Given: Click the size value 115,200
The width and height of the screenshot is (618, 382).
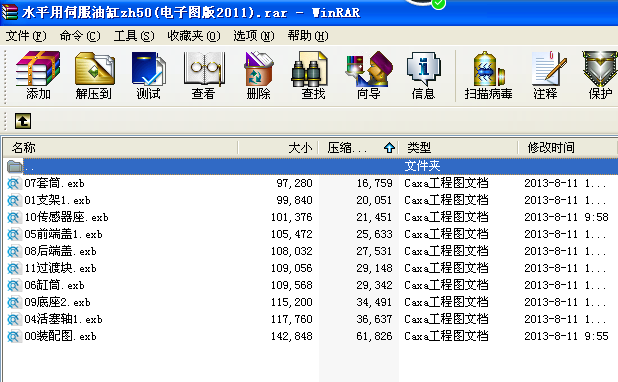Looking at the screenshot, I should point(292,302).
